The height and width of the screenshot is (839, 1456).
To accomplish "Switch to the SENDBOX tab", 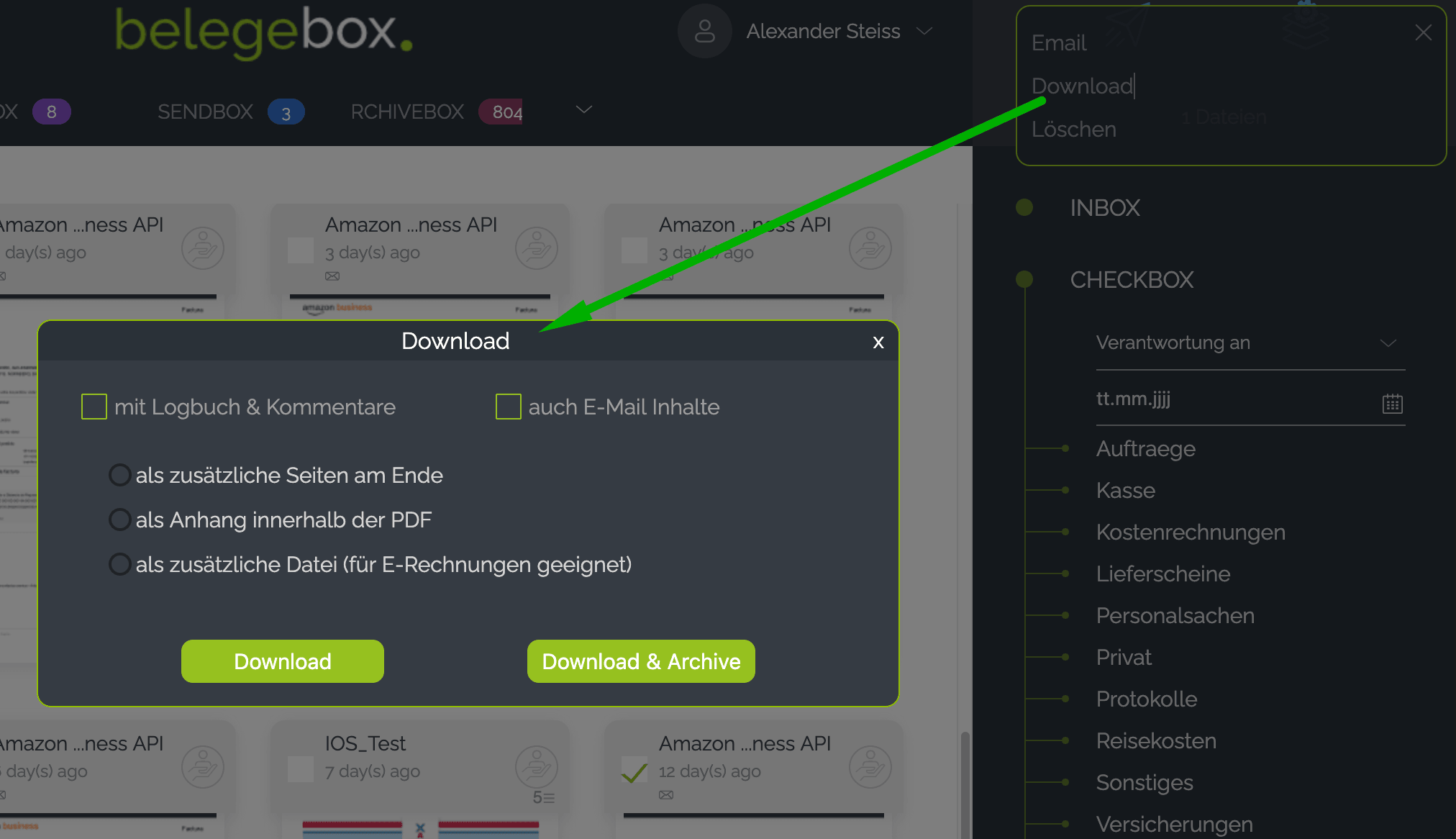I will pos(206,112).
